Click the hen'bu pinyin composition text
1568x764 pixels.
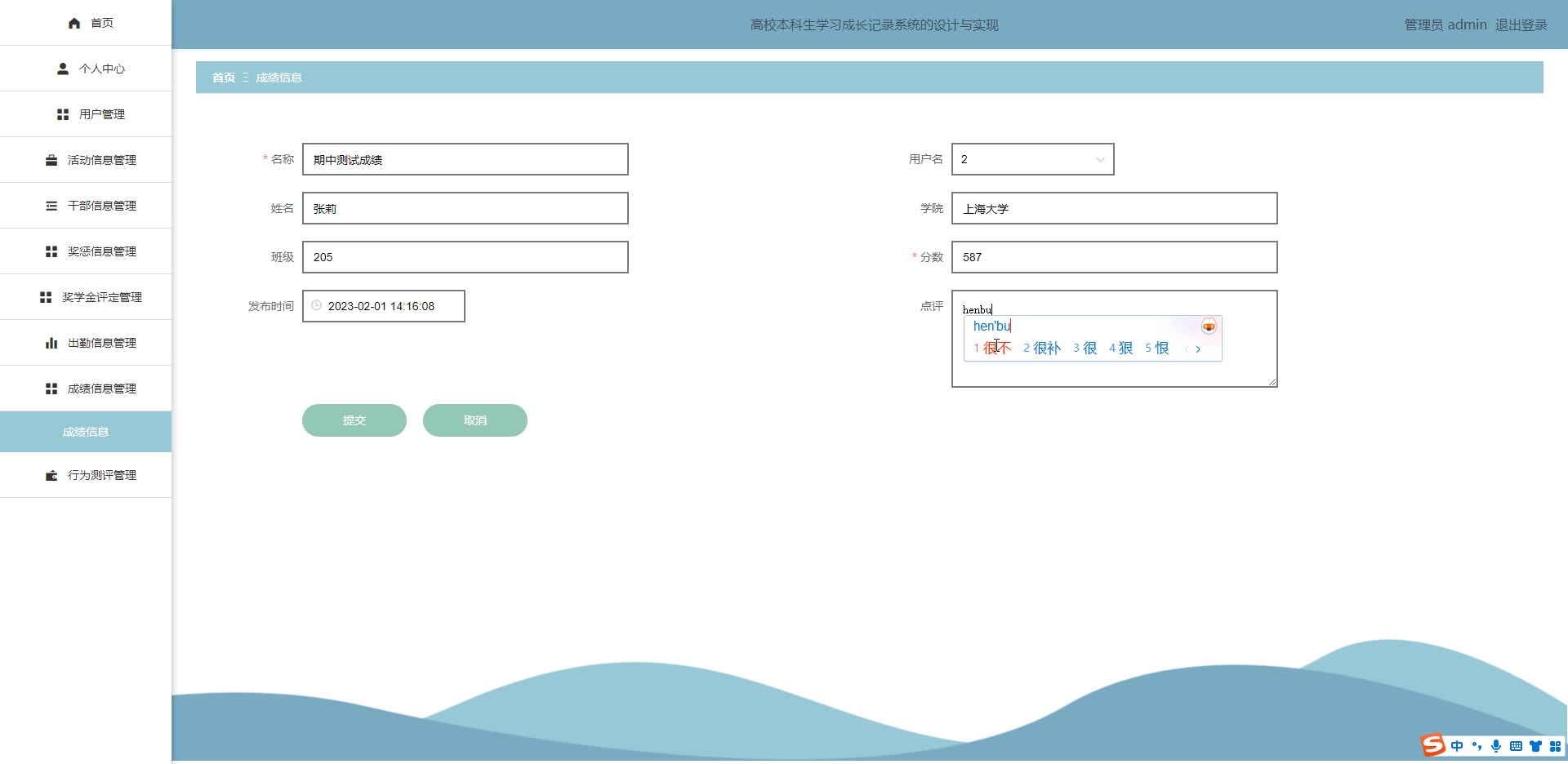tap(991, 326)
